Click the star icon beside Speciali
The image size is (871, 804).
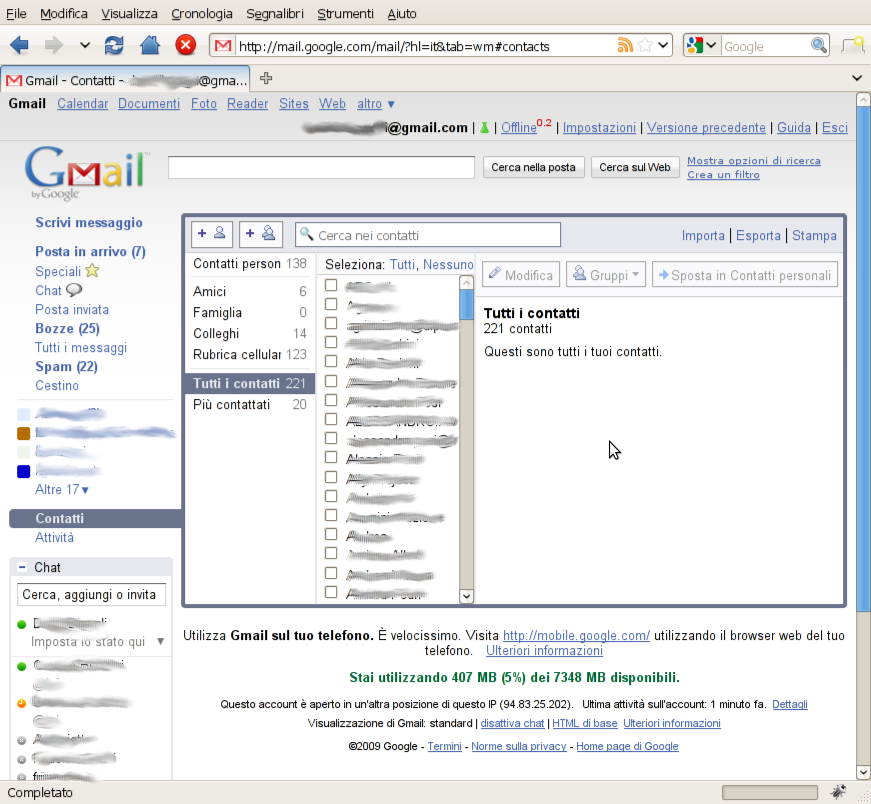point(92,271)
